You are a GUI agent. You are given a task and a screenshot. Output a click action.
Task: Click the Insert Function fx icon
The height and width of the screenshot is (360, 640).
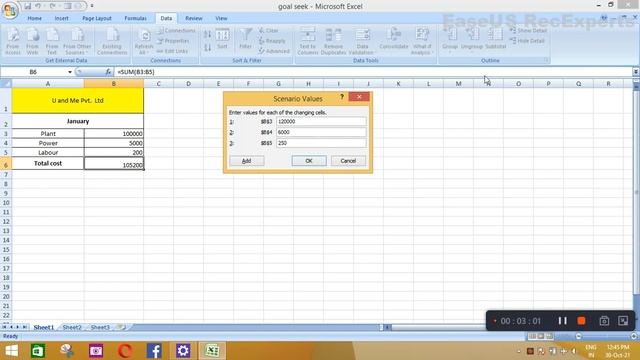click(x=108, y=72)
